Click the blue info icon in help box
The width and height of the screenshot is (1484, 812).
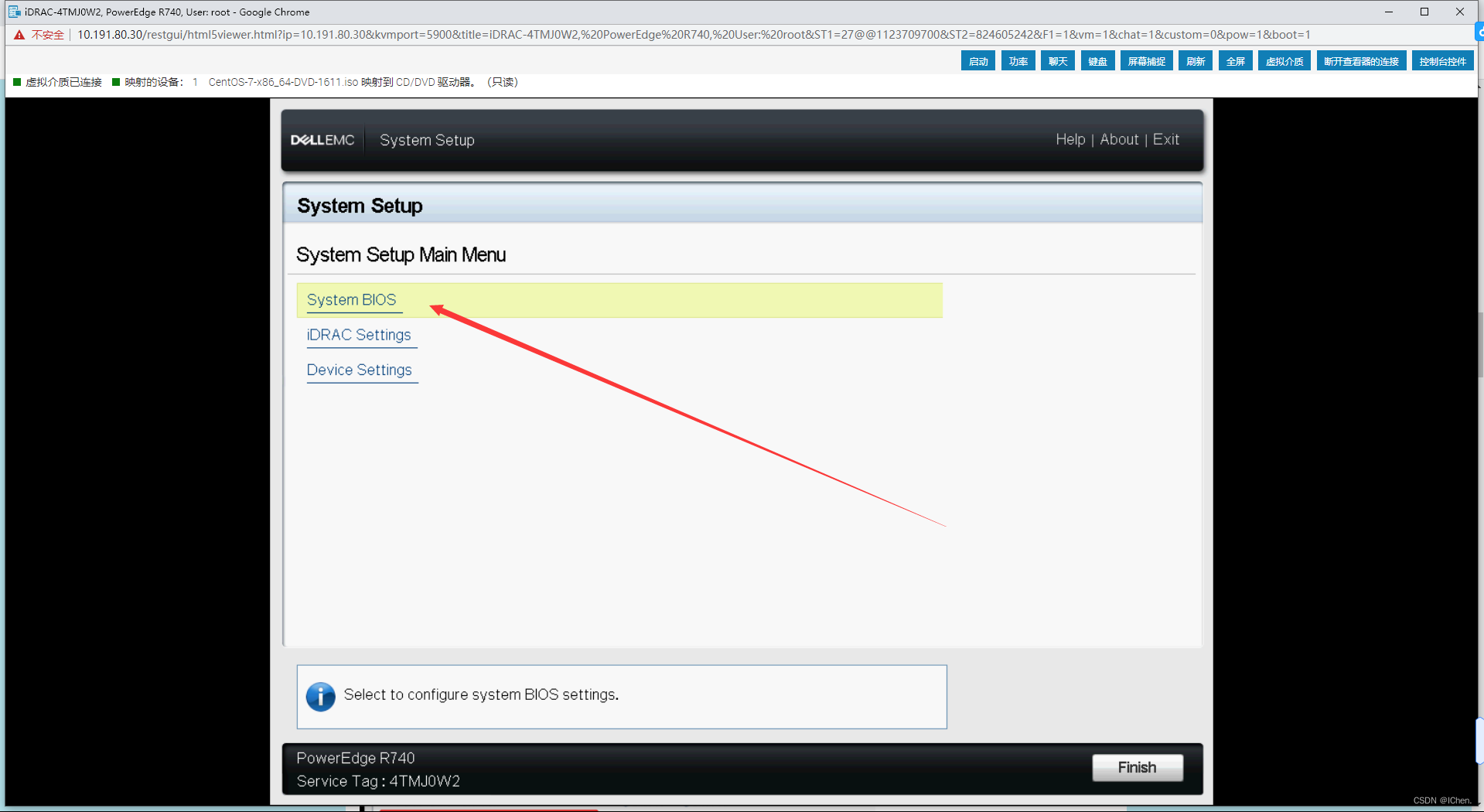pyautogui.click(x=320, y=696)
